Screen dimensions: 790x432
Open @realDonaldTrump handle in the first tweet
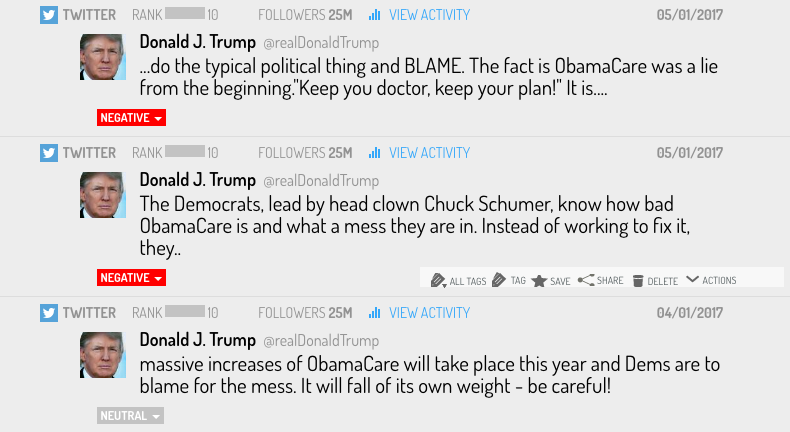[321, 43]
